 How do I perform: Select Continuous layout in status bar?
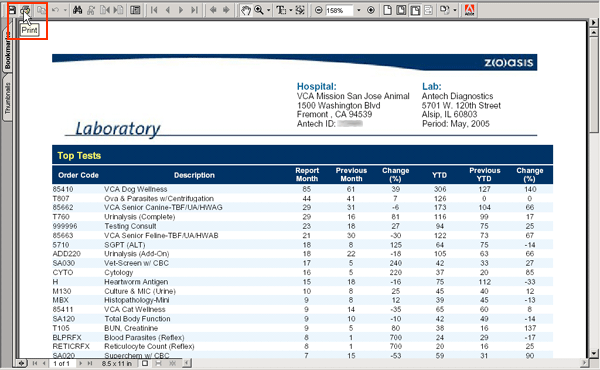tap(158, 363)
